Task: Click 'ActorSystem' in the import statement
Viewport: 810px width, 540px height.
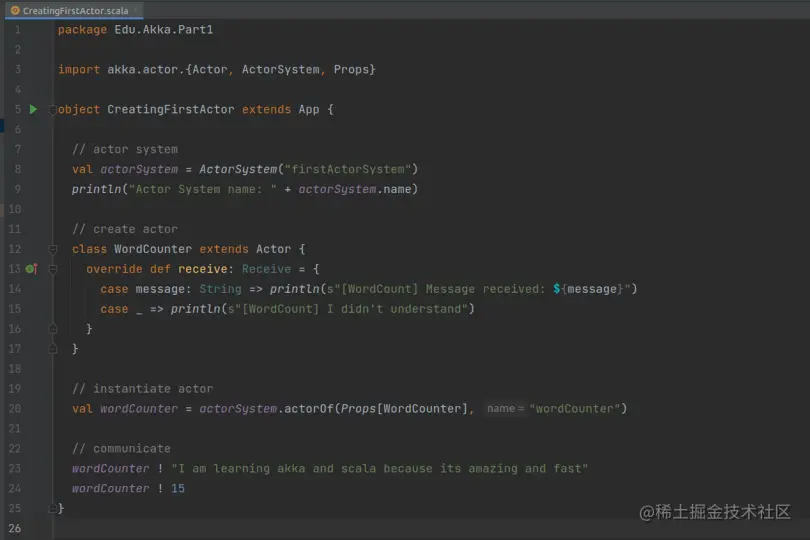Action: pyautogui.click(x=281, y=70)
